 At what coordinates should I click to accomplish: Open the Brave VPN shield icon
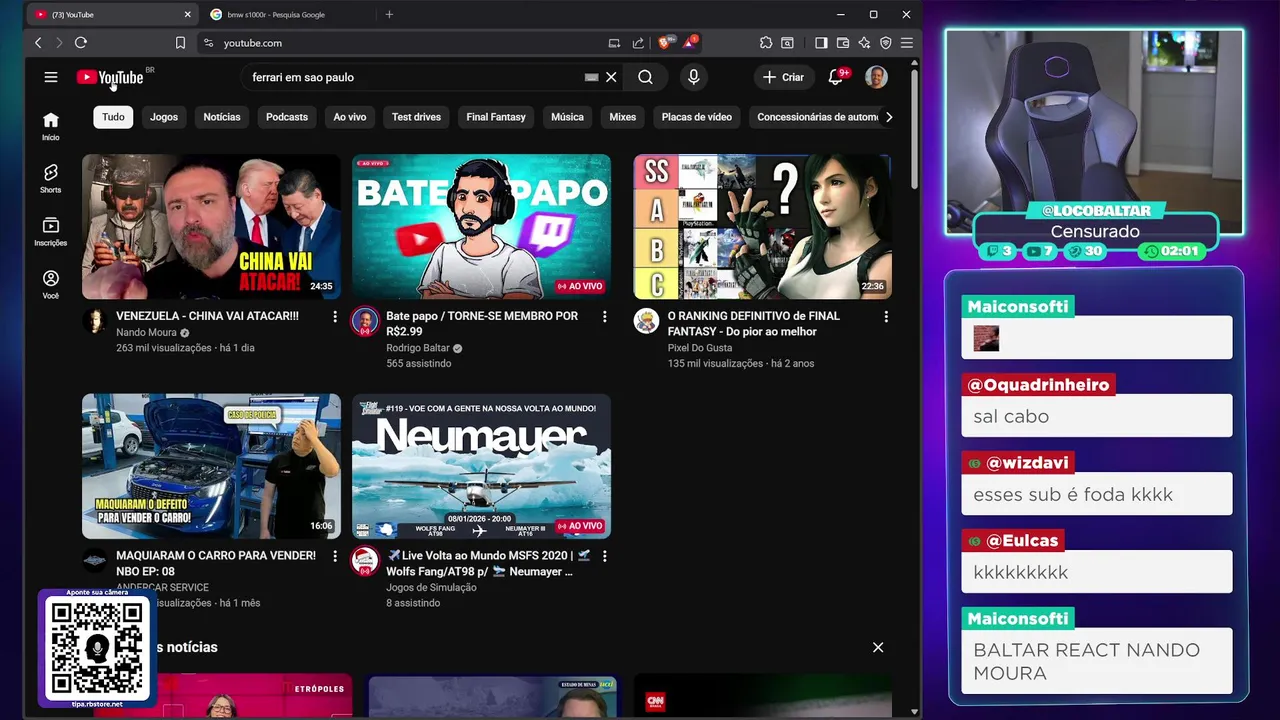[x=885, y=43]
